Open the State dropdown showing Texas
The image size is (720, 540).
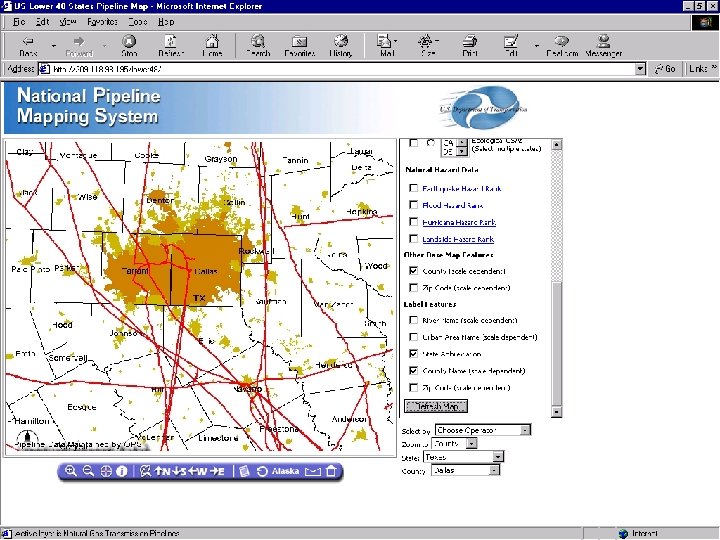coord(463,457)
